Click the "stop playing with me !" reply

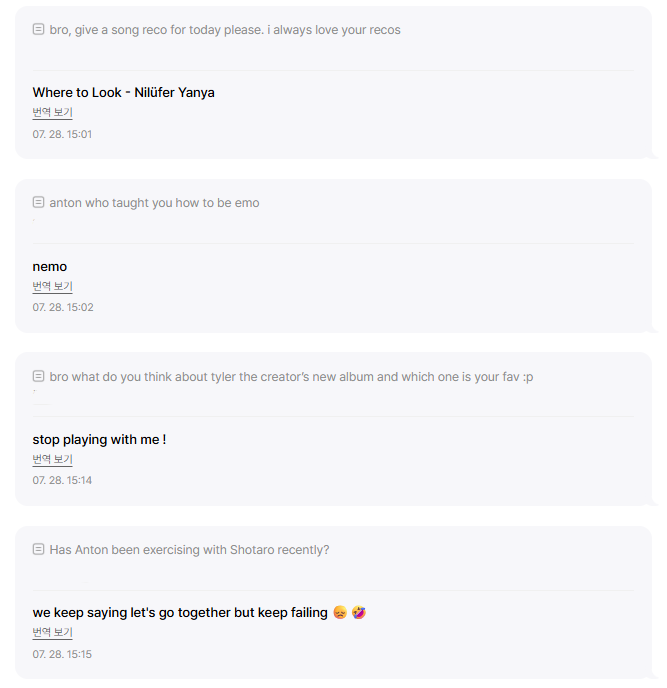coord(99,440)
